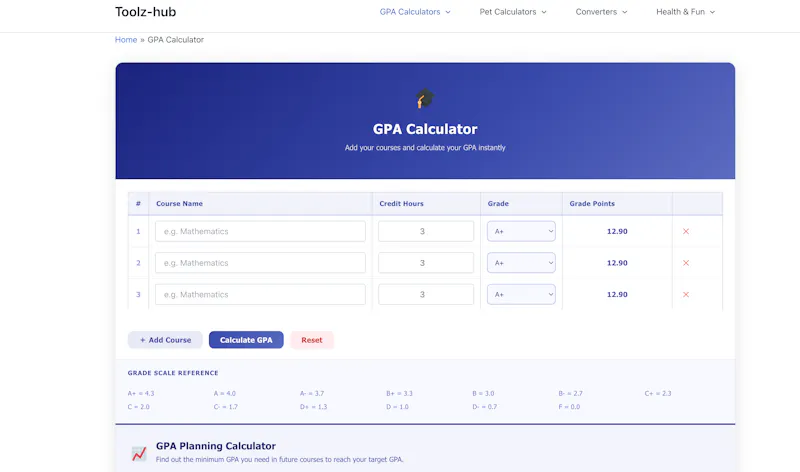Open the Converters menu
Viewport: 800px width, 472px height.
pyautogui.click(x=601, y=12)
